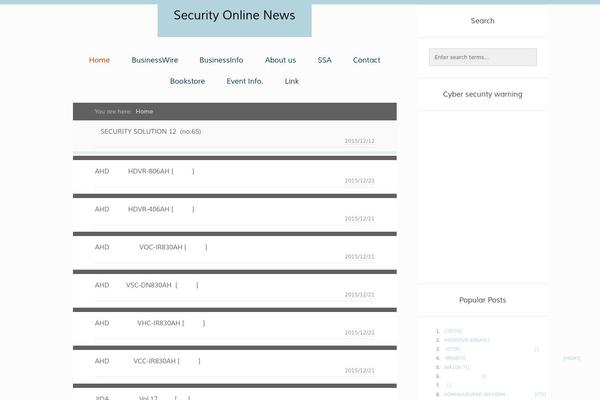Go to the Home menu item
The width and height of the screenshot is (600, 400).
click(99, 60)
